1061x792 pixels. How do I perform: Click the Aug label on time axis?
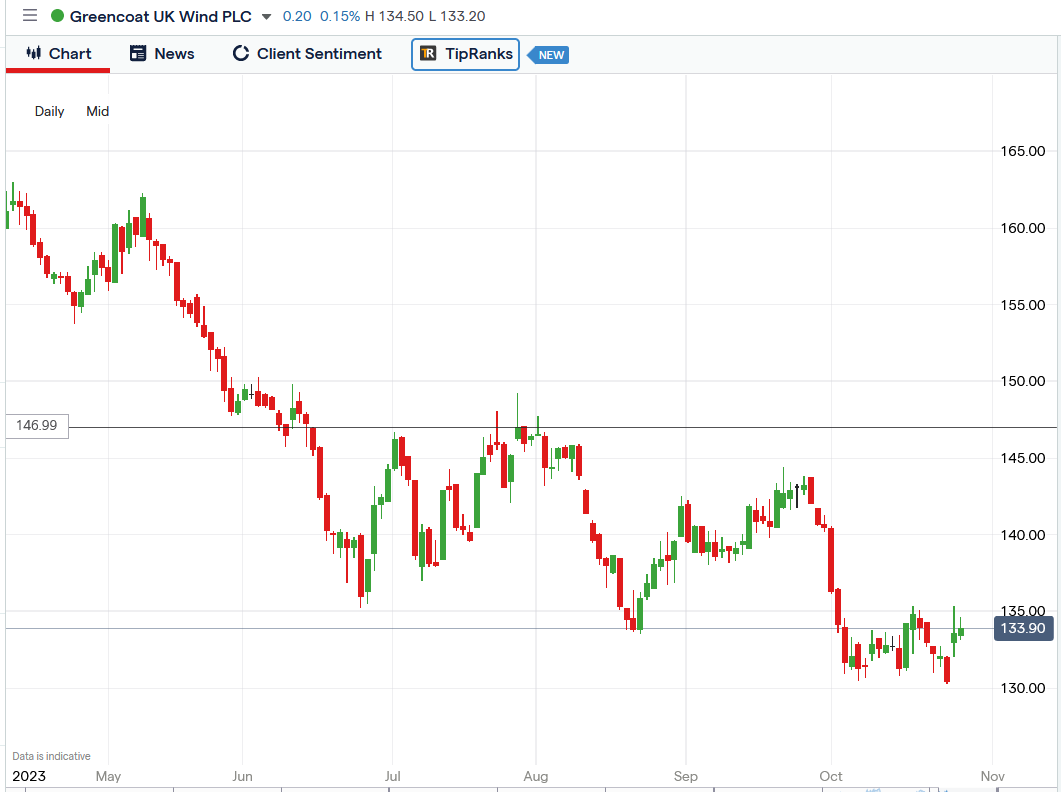coord(536,776)
